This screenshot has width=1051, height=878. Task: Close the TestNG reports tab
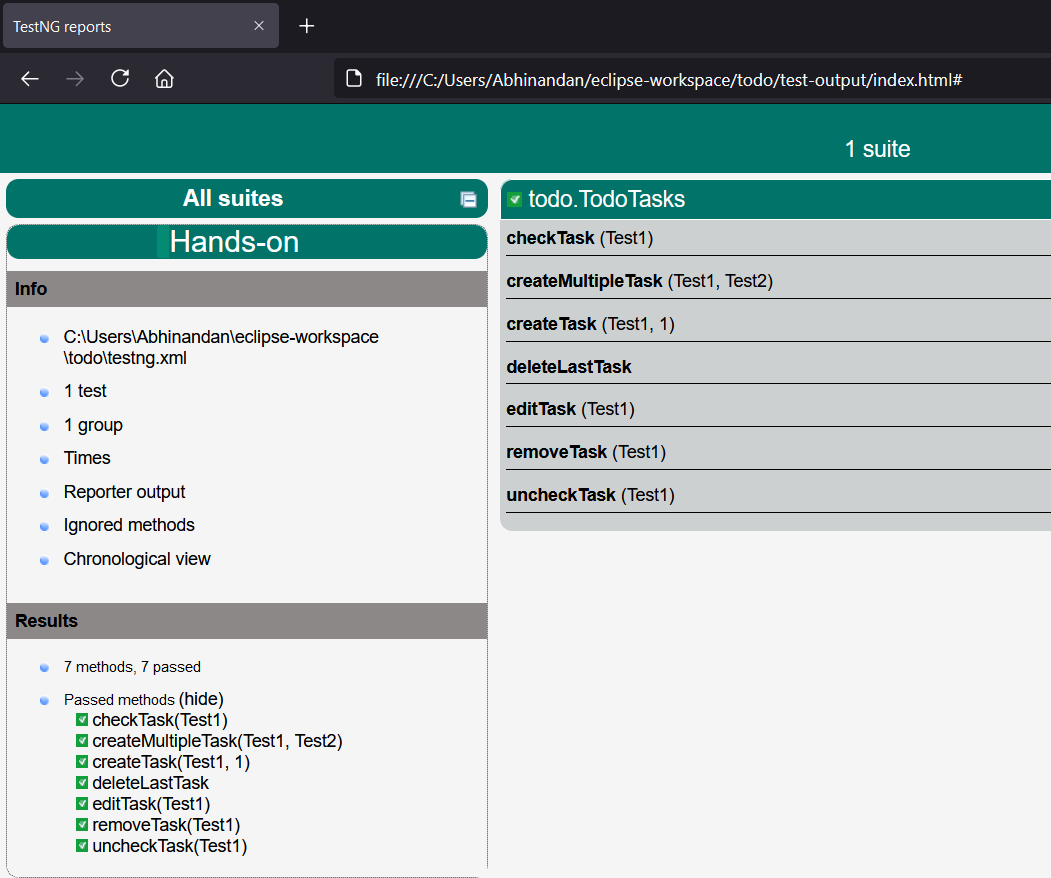click(259, 25)
